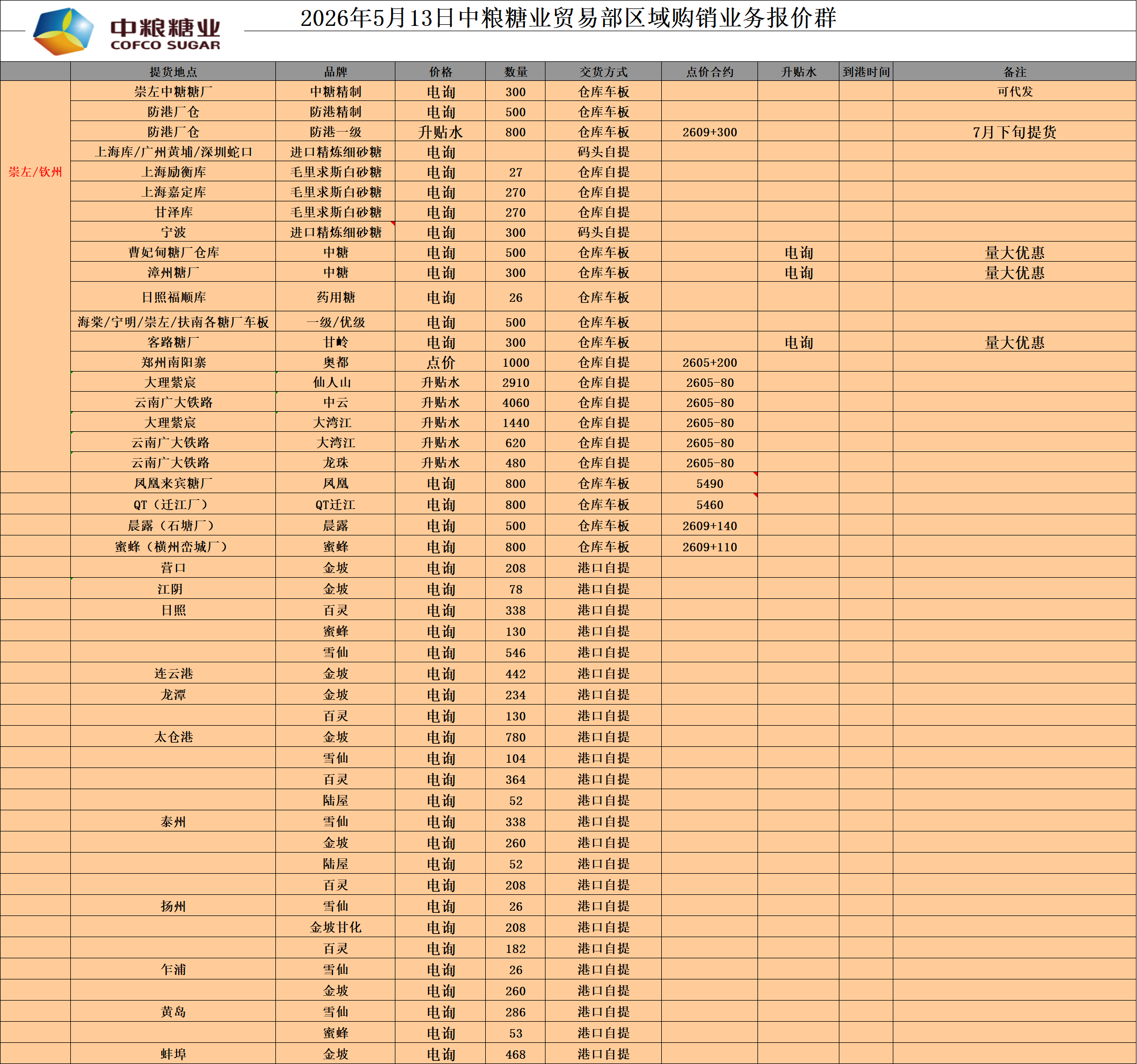The height and width of the screenshot is (1064, 1137).
Task: Click the red 崇左/钦州 region label
Action: tap(35, 172)
